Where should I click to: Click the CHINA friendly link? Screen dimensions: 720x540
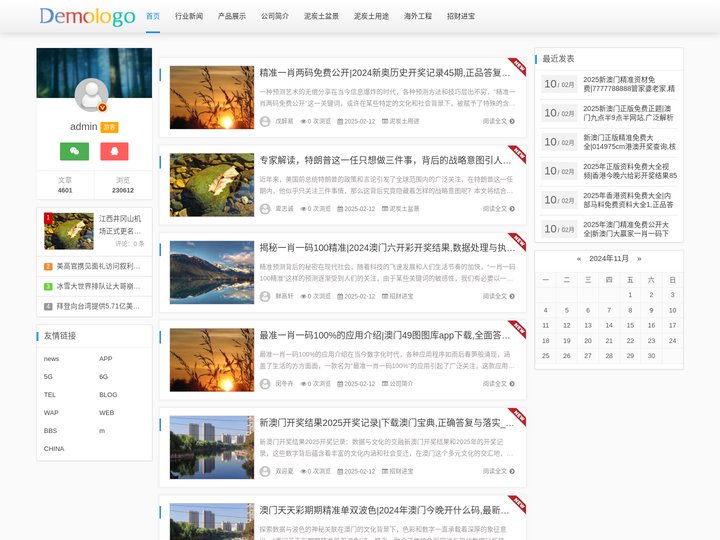pyautogui.click(x=54, y=449)
